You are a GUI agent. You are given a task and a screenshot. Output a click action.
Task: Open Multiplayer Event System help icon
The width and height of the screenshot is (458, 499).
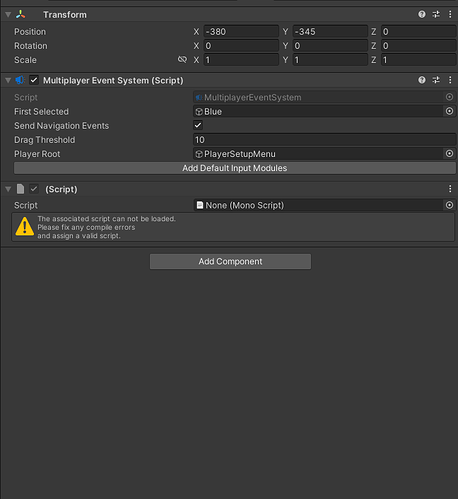pyautogui.click(x=422, y=80)
